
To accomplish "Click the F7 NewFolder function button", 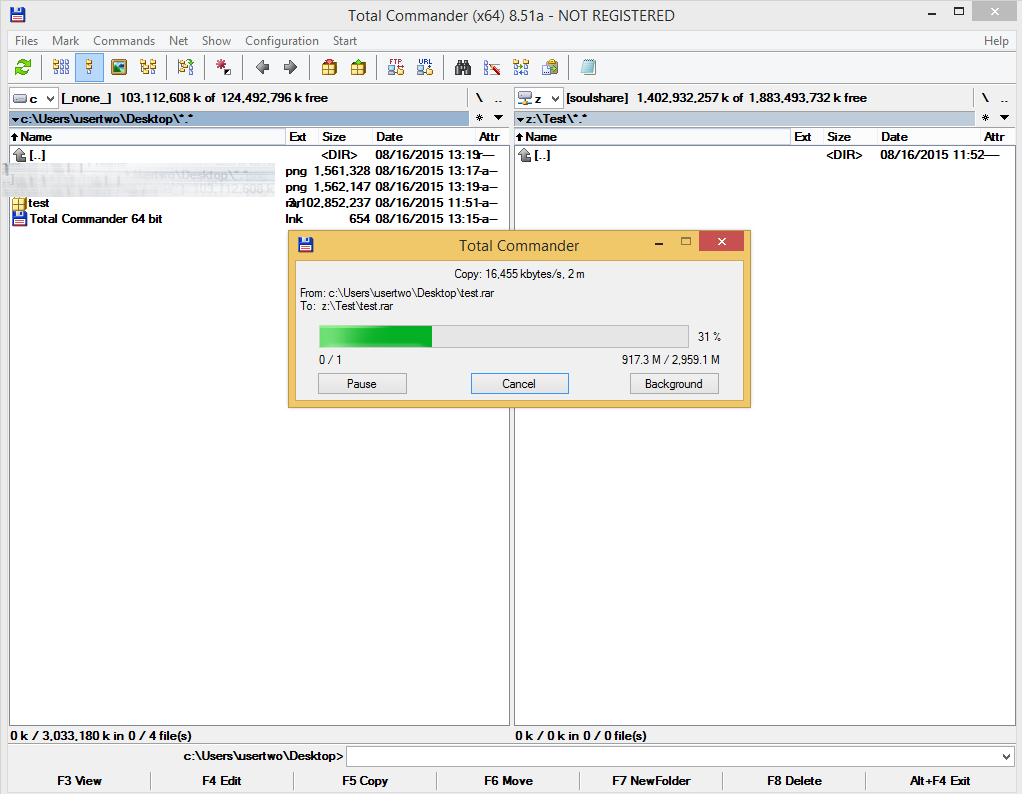I will coord(651,781).
